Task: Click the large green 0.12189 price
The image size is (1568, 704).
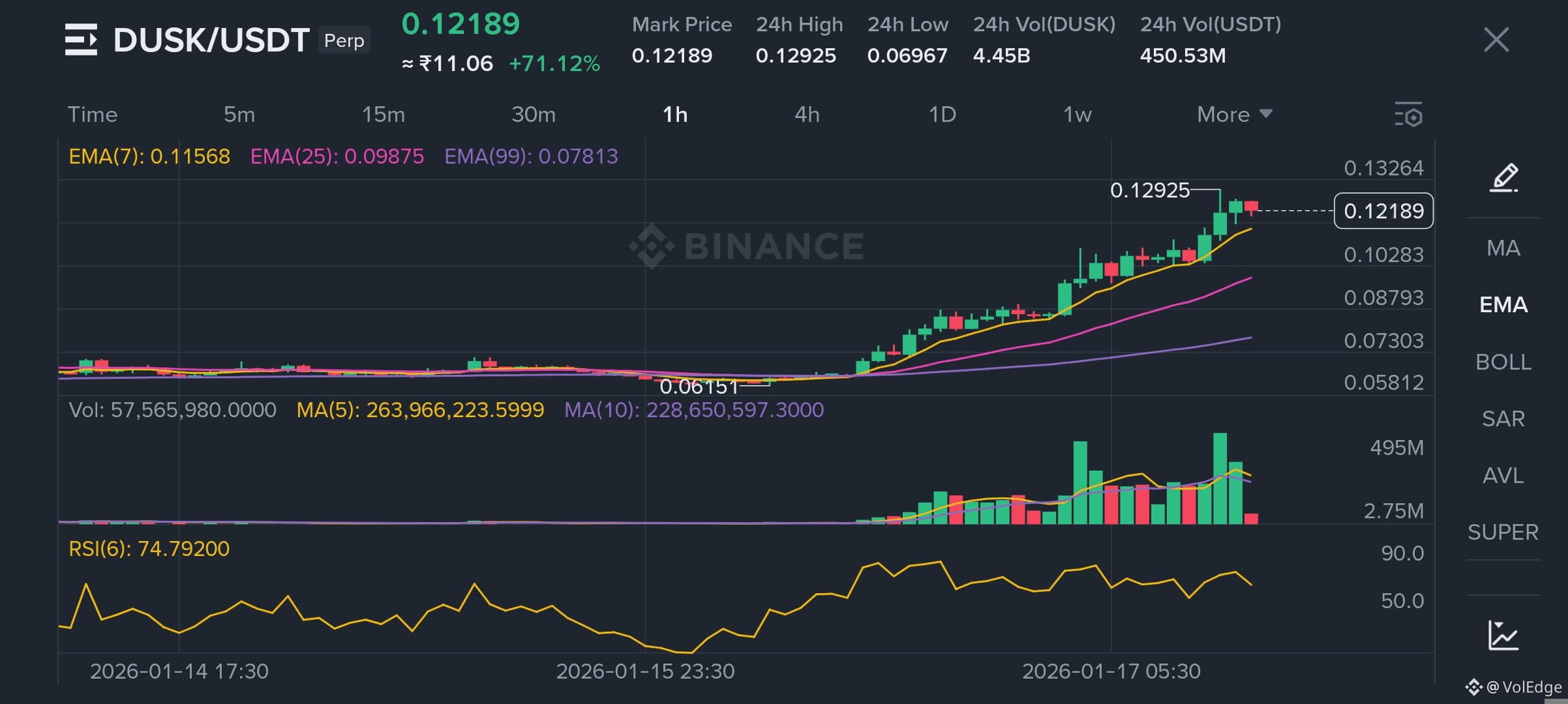Action: (x=460, y=24)
